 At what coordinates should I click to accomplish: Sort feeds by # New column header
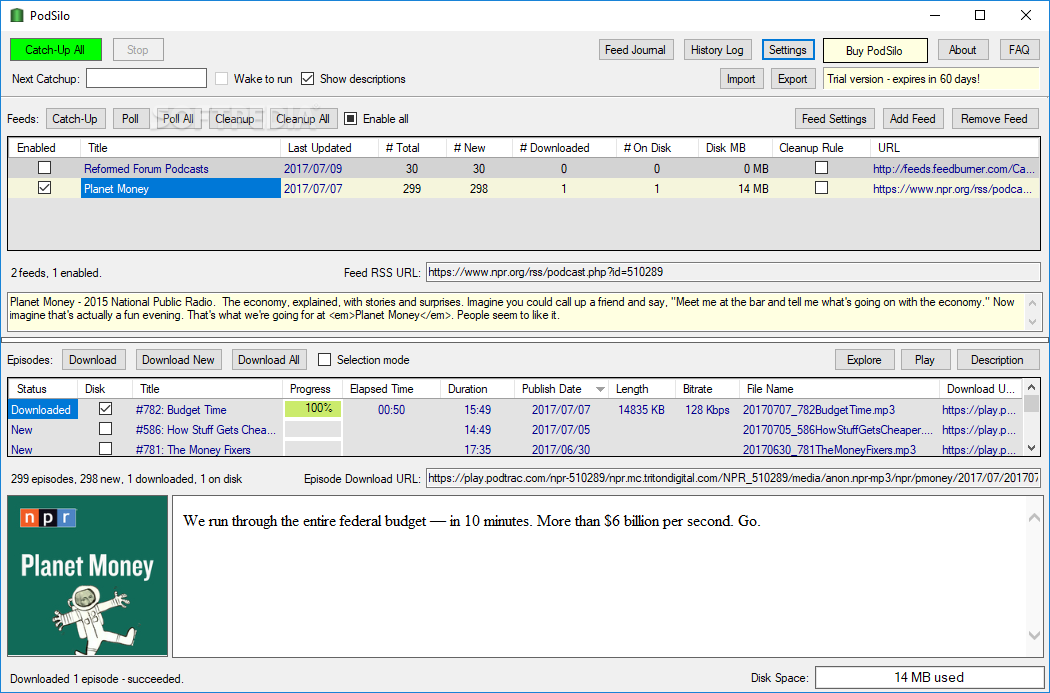coord(479,148)
